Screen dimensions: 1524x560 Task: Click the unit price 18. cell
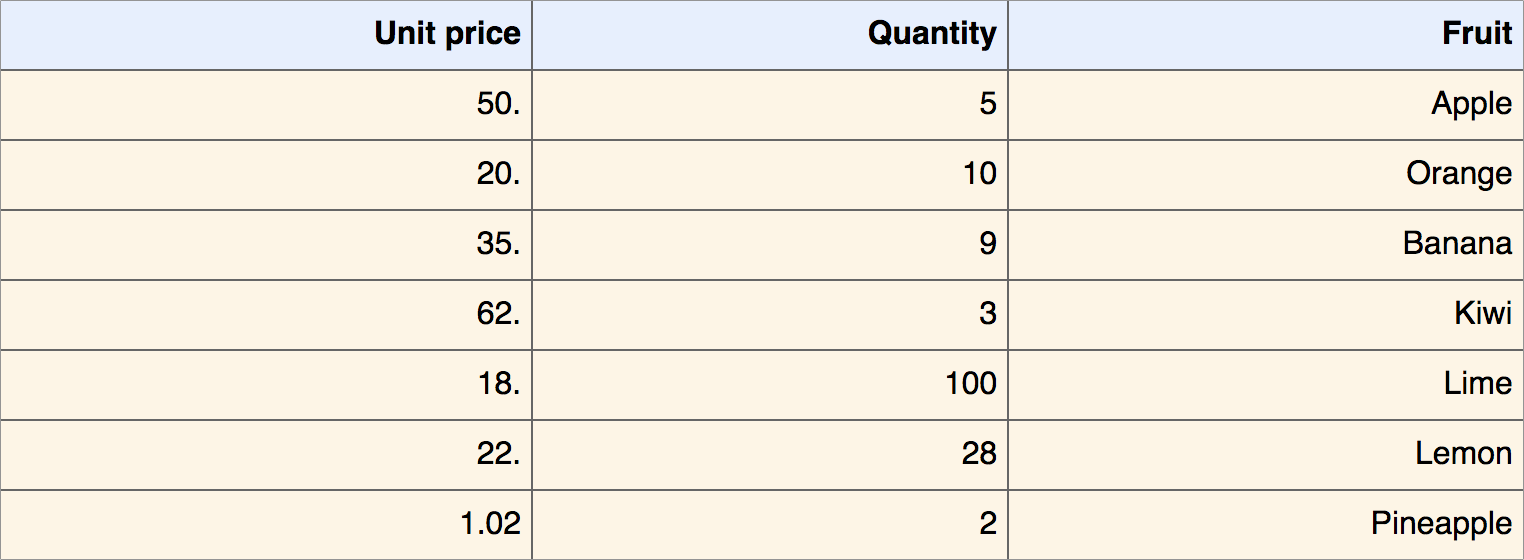click(x=498, y=384)
